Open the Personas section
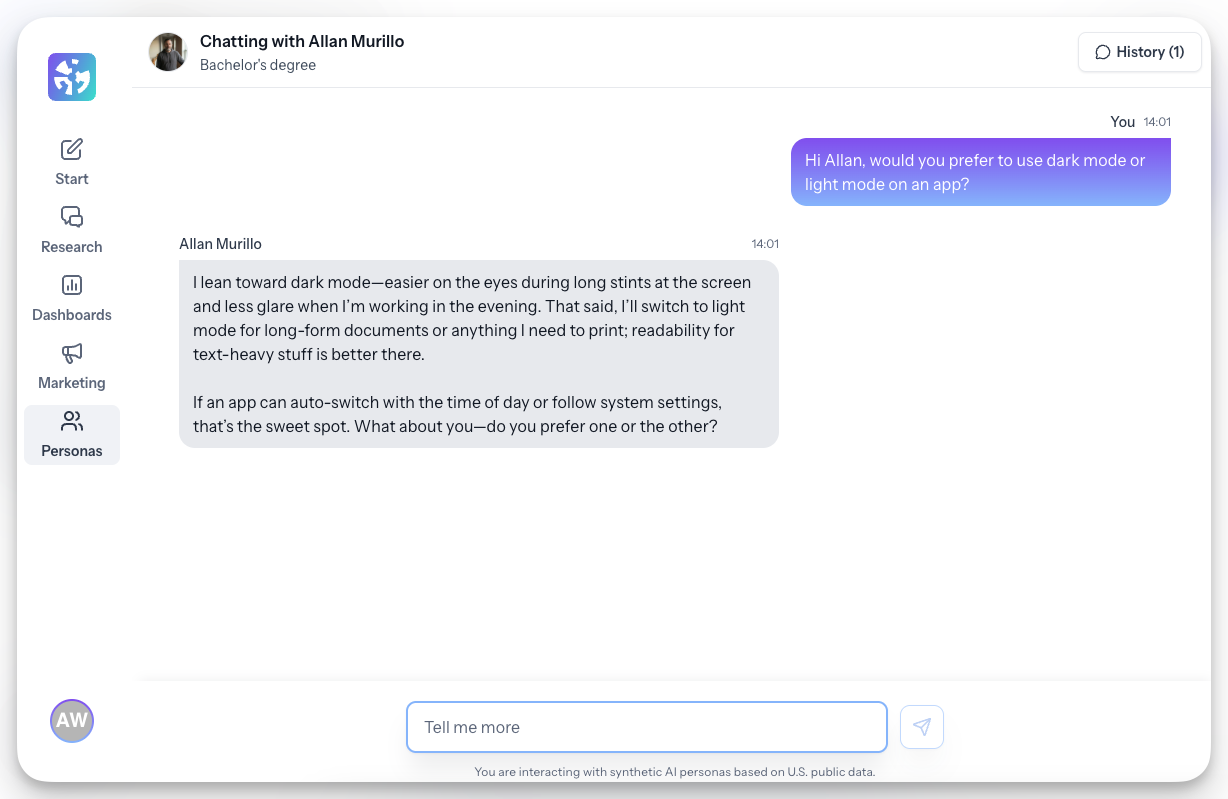Image resolution: width=1228 pixels, height=799 pixels. click(x=71, y=434)
